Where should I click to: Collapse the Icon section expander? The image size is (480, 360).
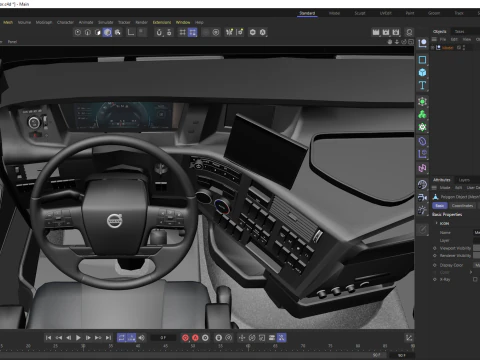coord(436,223)
